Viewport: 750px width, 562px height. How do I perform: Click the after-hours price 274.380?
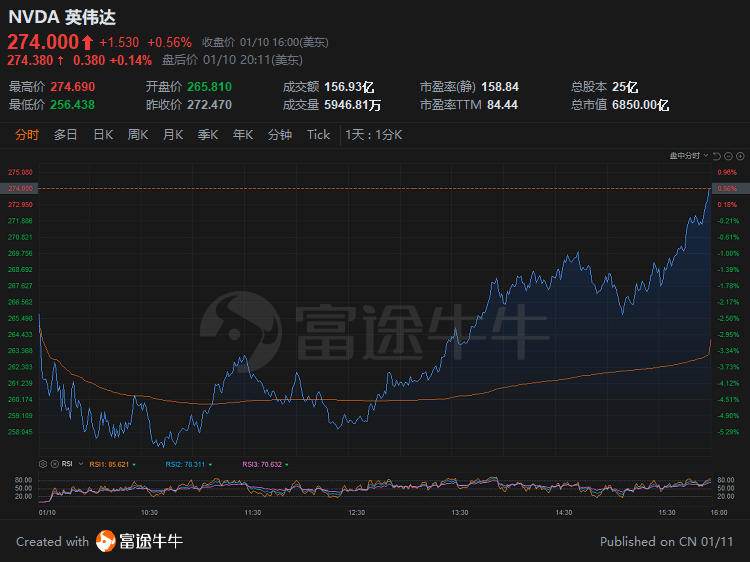pos(30,60)
